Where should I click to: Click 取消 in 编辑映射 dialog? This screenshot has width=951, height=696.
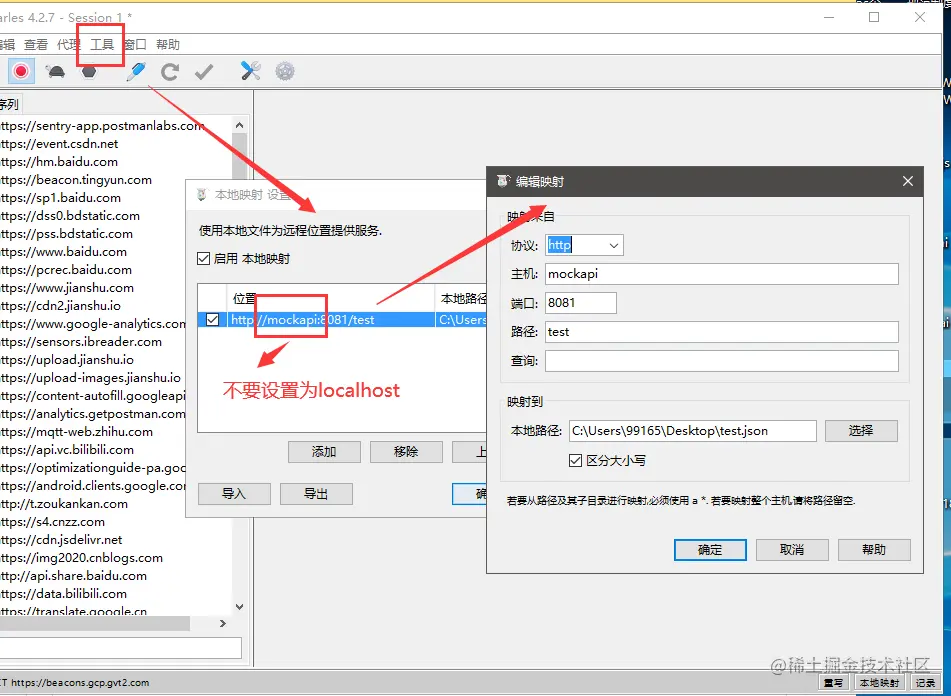pos(792,550)
